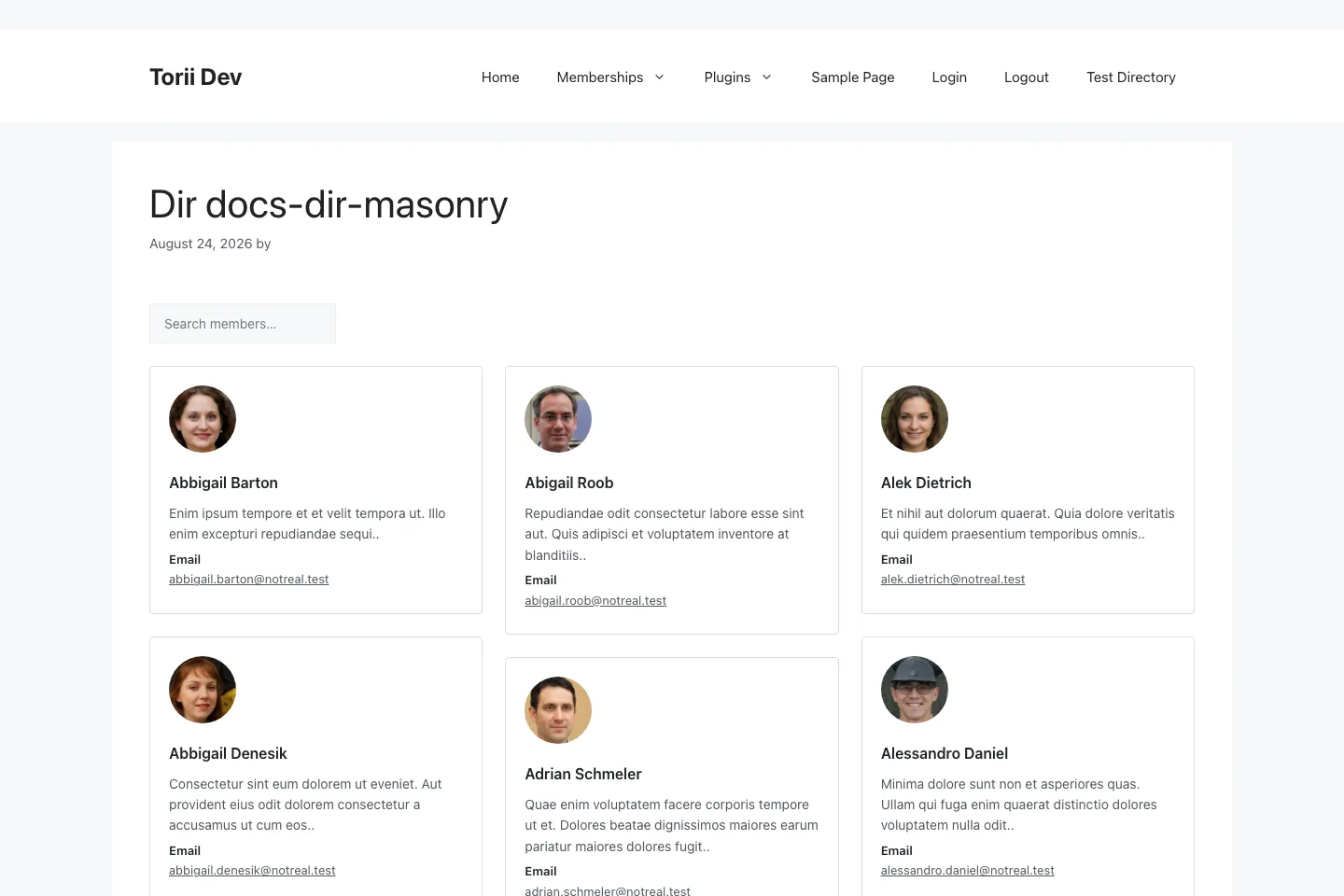Email abbigail.denesik@notreal.test link

pyautogui.click(x=252, y=871)
